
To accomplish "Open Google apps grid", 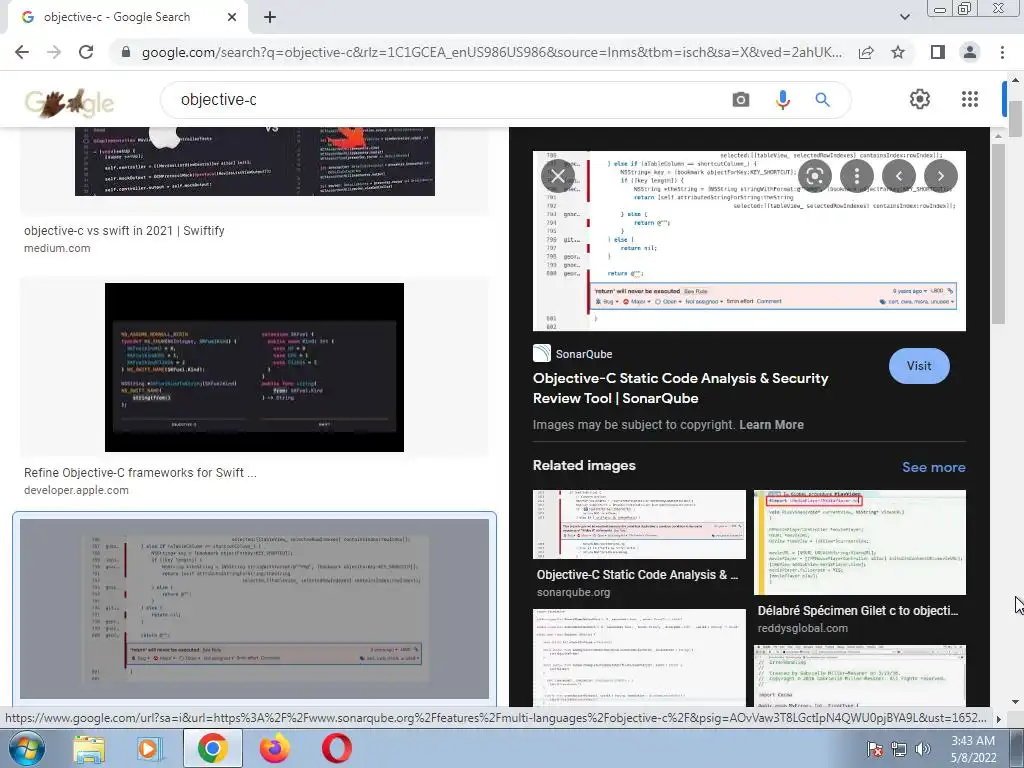I will point(970,99).
